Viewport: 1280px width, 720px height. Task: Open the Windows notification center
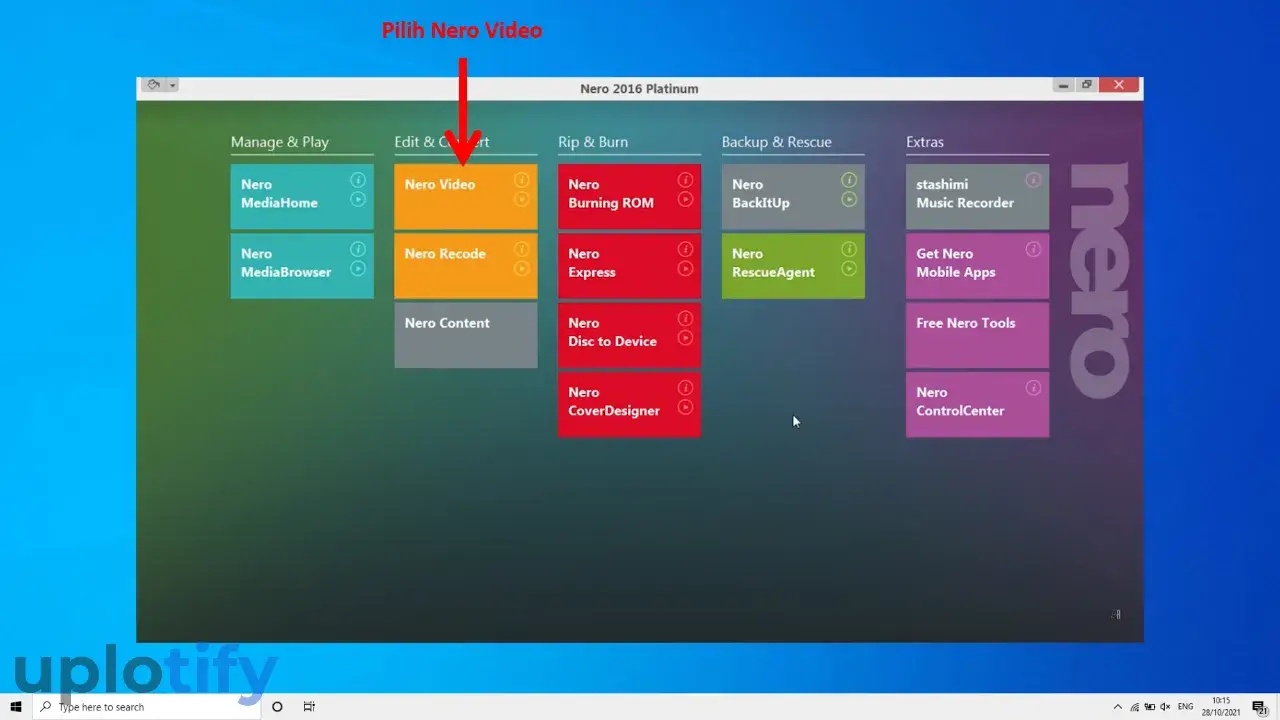1261,707
